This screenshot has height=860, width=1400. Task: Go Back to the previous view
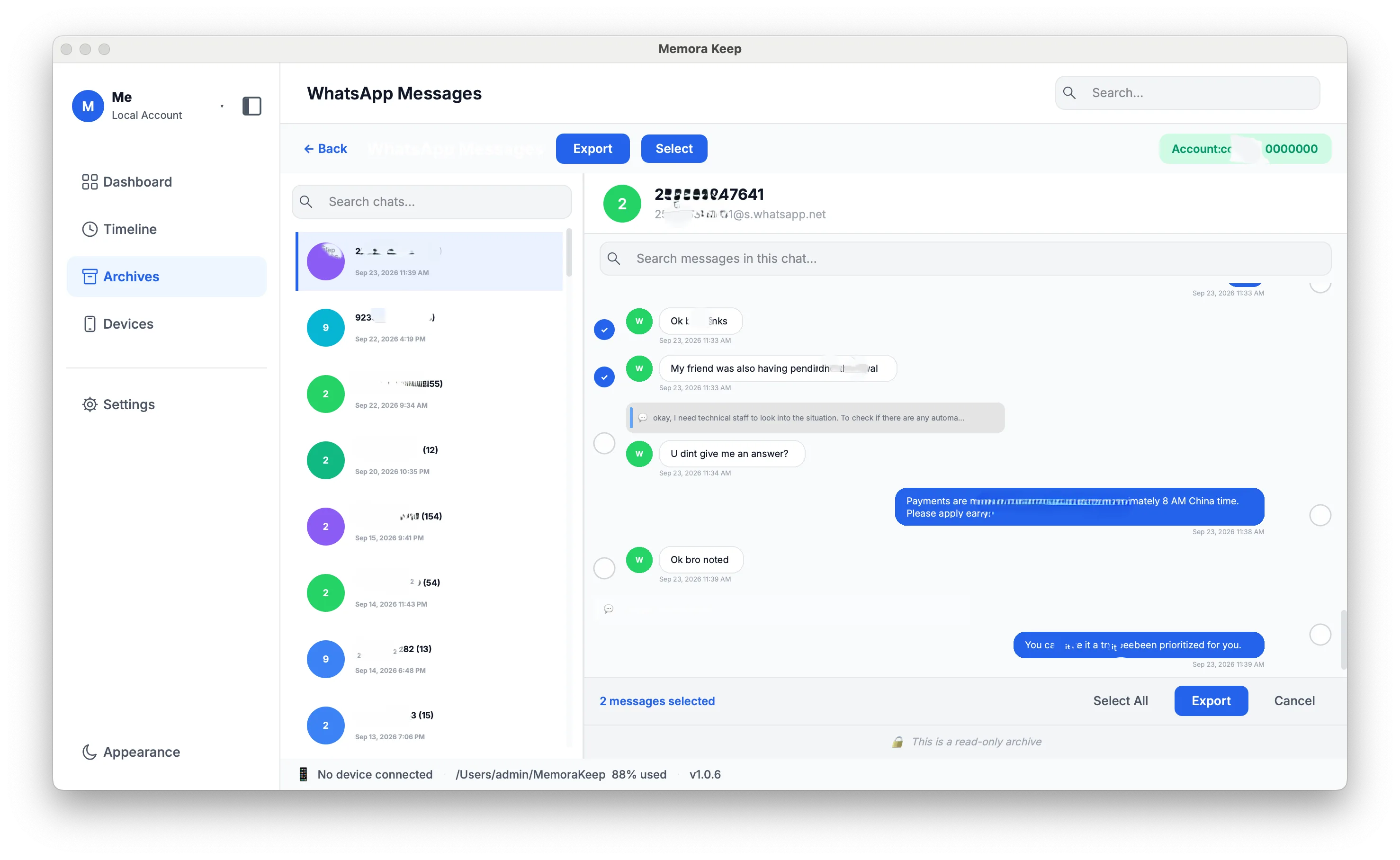tap(325, 148)
